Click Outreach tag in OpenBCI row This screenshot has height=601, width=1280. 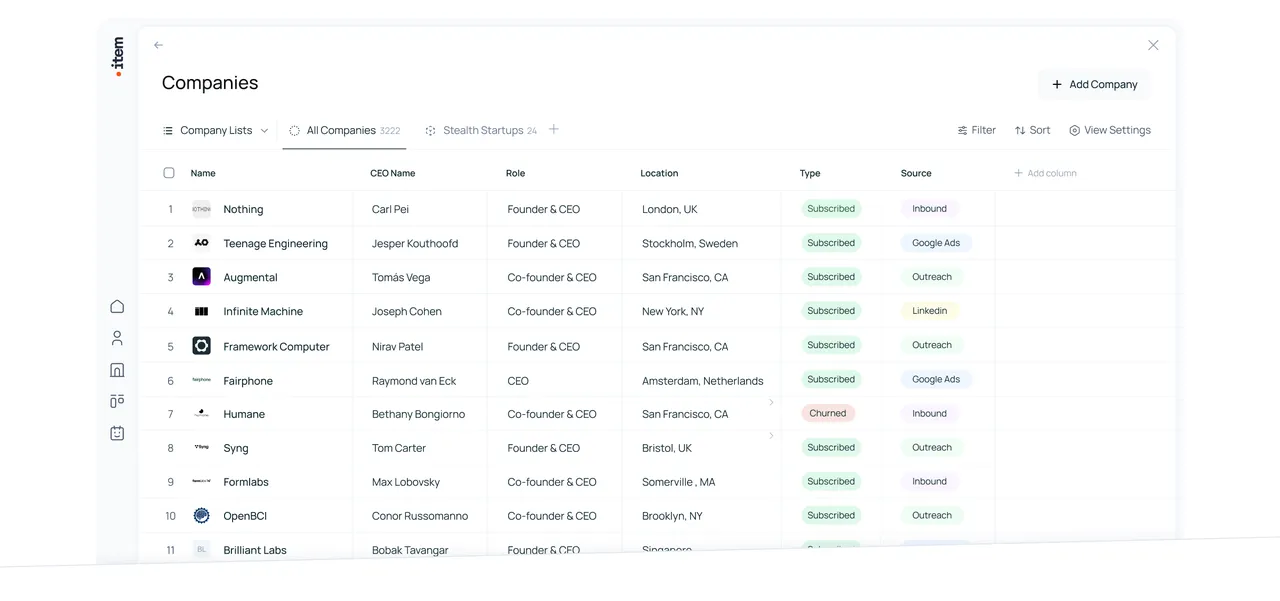[x=932, y=516]
